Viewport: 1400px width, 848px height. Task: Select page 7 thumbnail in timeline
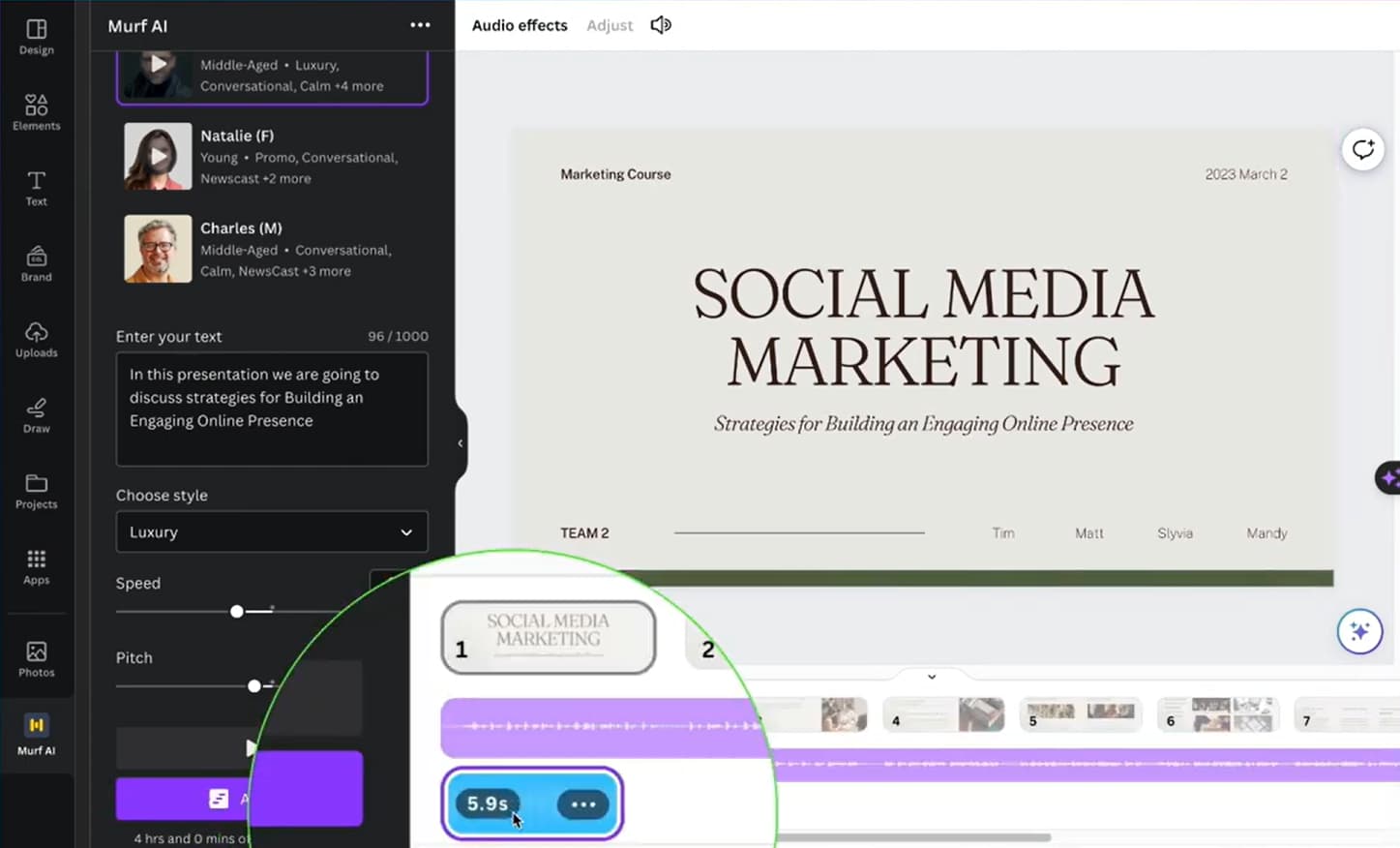click(1347, 714)
